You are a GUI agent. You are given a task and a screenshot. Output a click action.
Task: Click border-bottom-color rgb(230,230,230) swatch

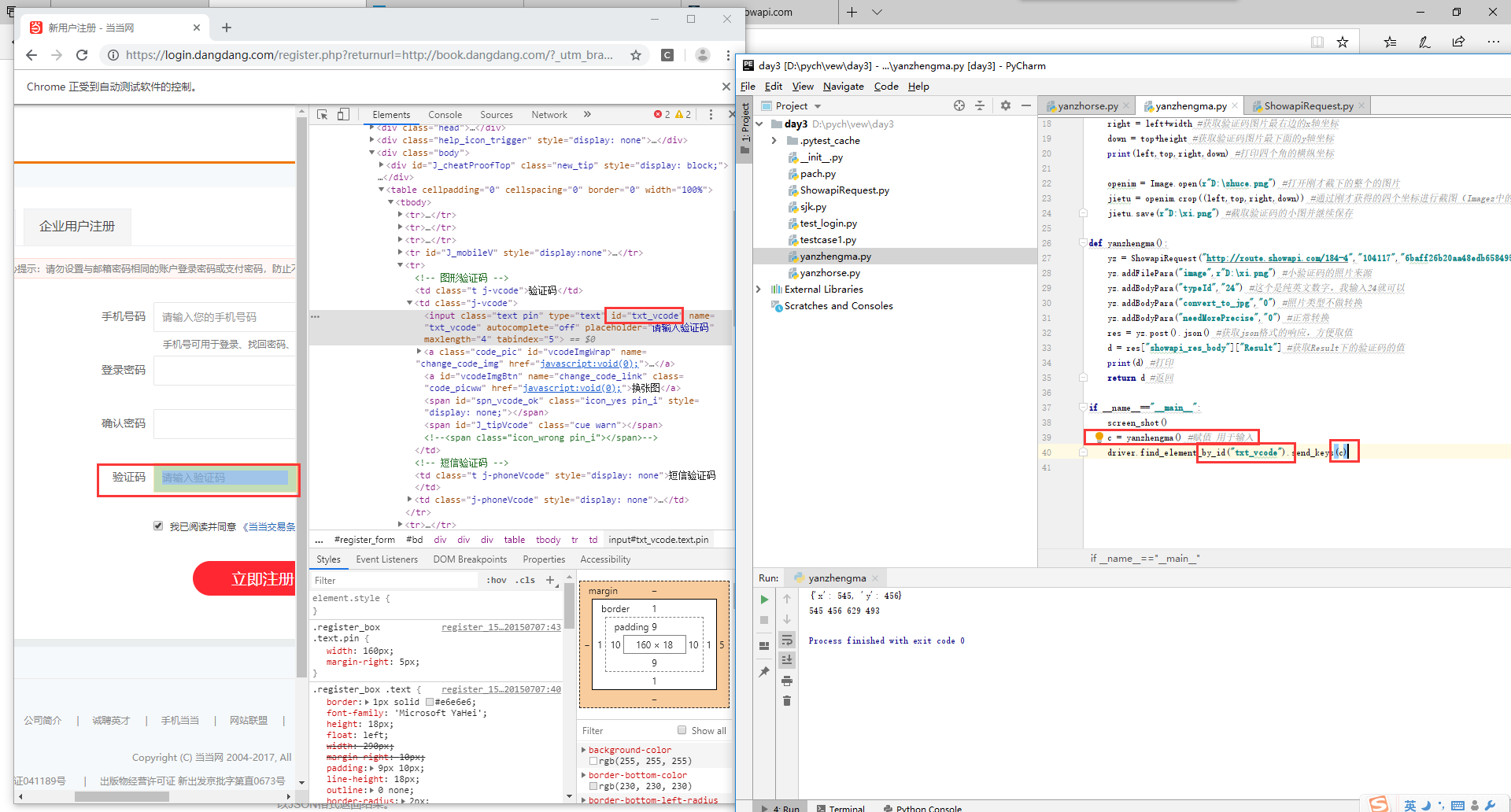(593, 786)
